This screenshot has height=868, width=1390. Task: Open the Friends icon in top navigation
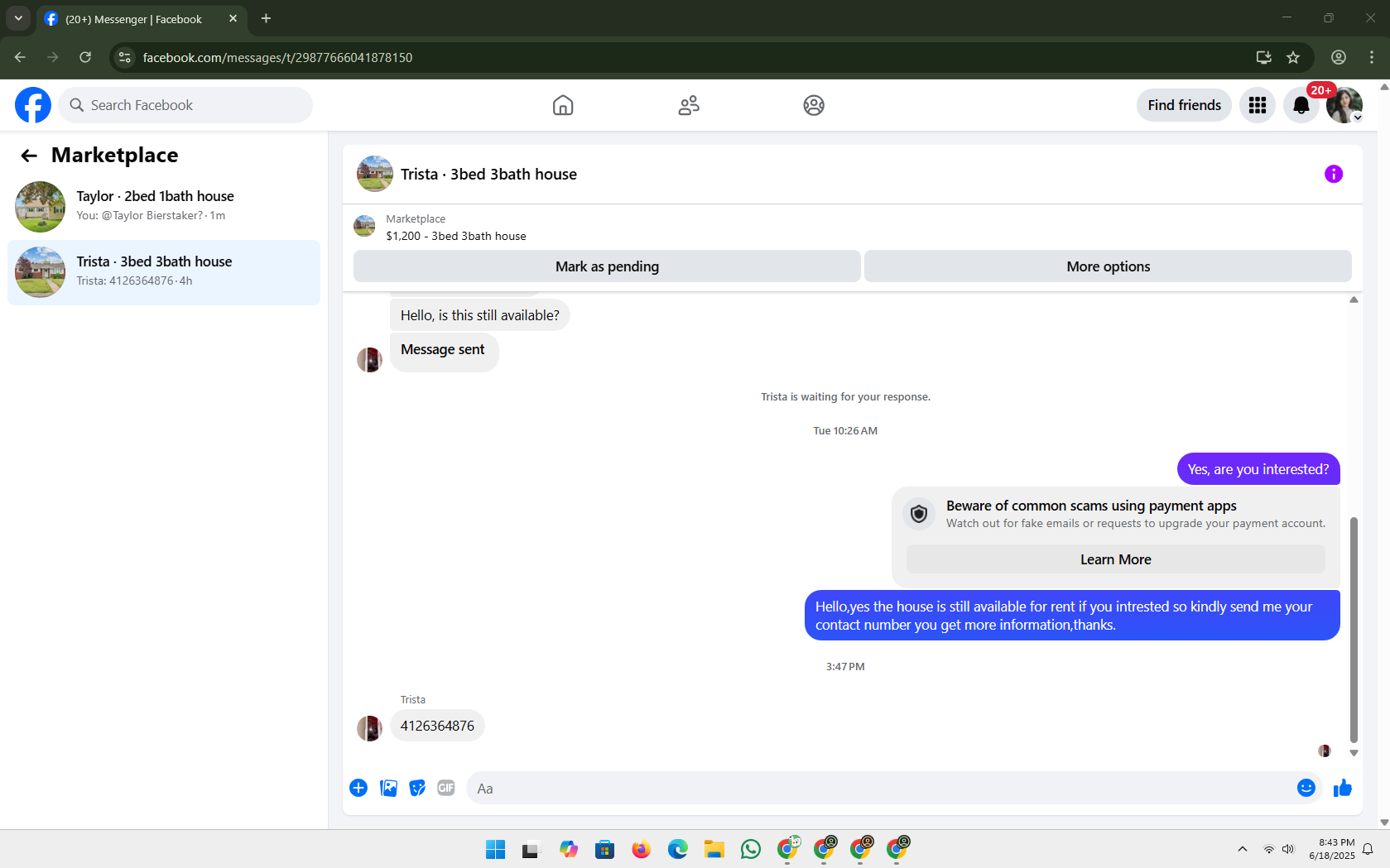pyautogui.click(x=689, y=105)
